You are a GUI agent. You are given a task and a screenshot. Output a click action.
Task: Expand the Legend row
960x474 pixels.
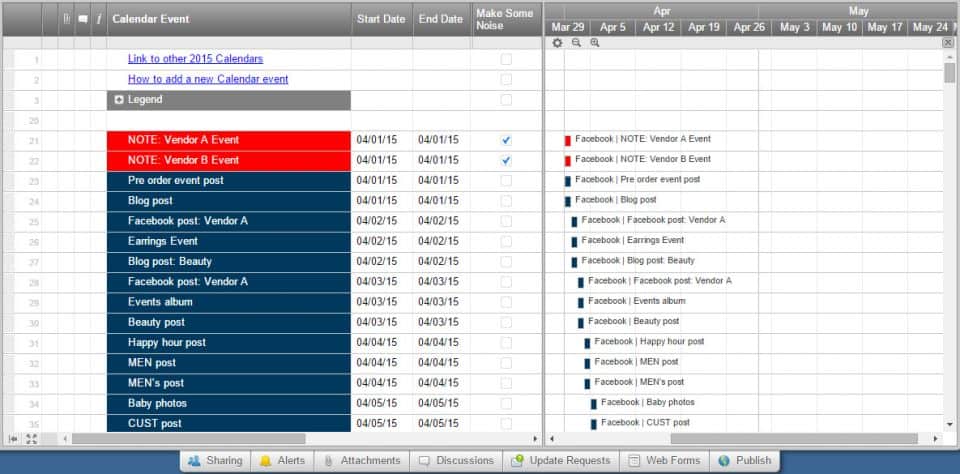tap(119, 100)
